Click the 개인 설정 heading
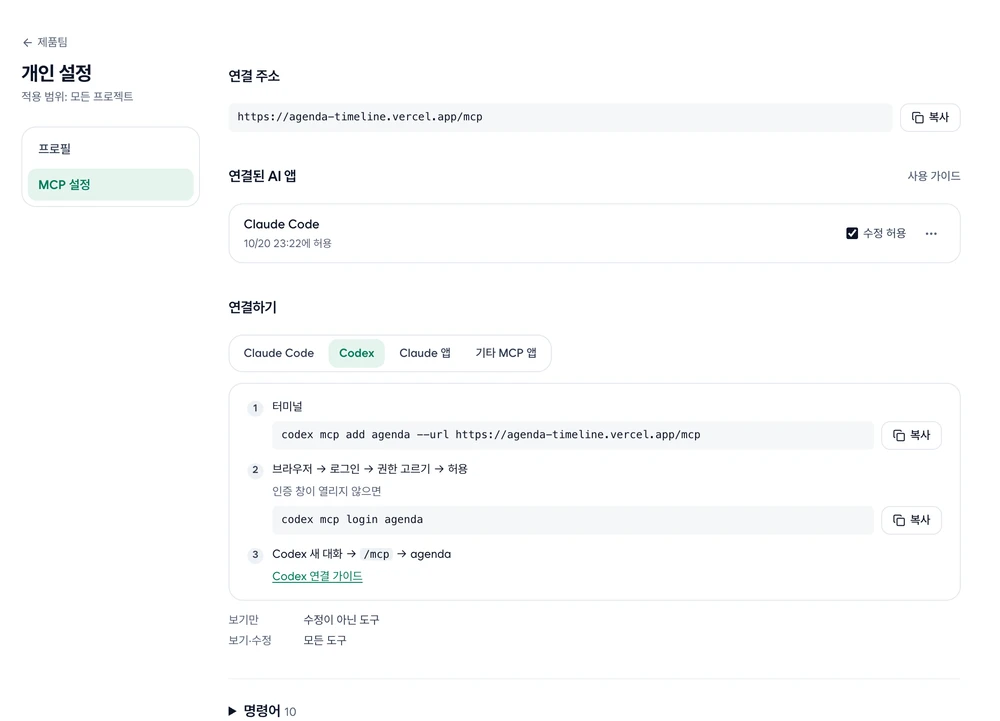 [x=57, y=73]
